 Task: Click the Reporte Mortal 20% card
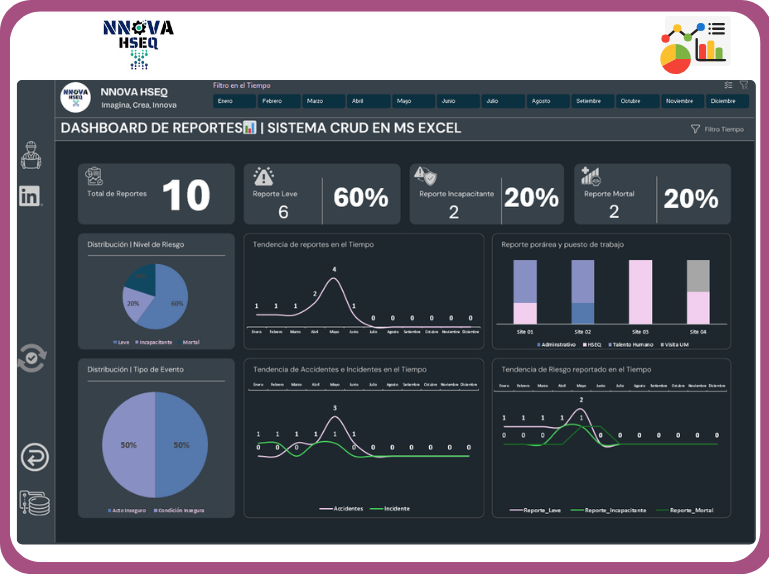coord(652,194)
